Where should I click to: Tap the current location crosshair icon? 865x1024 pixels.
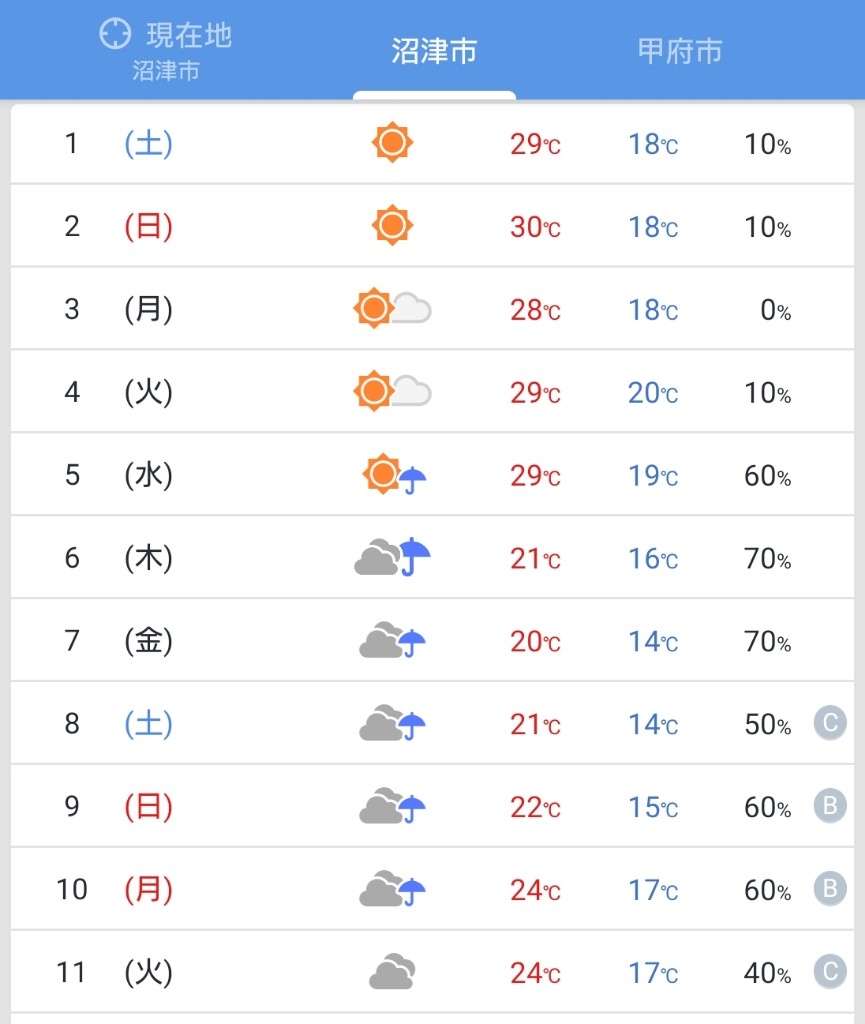point(116,34)
